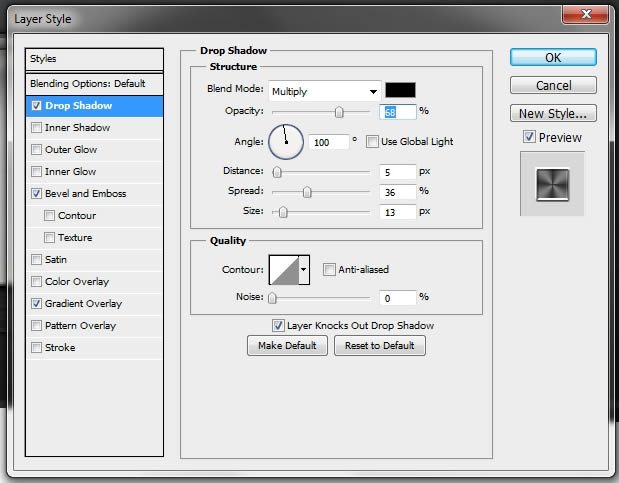Click the contour curve thumbnail
619x483 pixels.
284,270
